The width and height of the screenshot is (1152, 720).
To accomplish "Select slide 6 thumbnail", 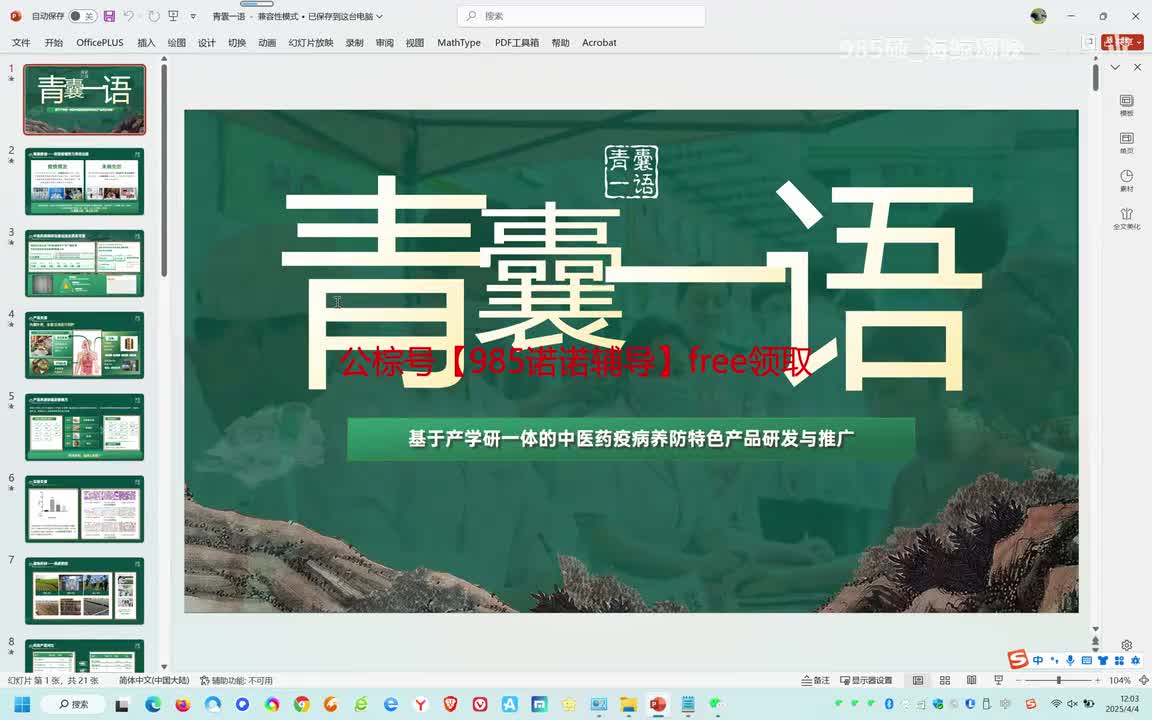I will coord(84,509).
